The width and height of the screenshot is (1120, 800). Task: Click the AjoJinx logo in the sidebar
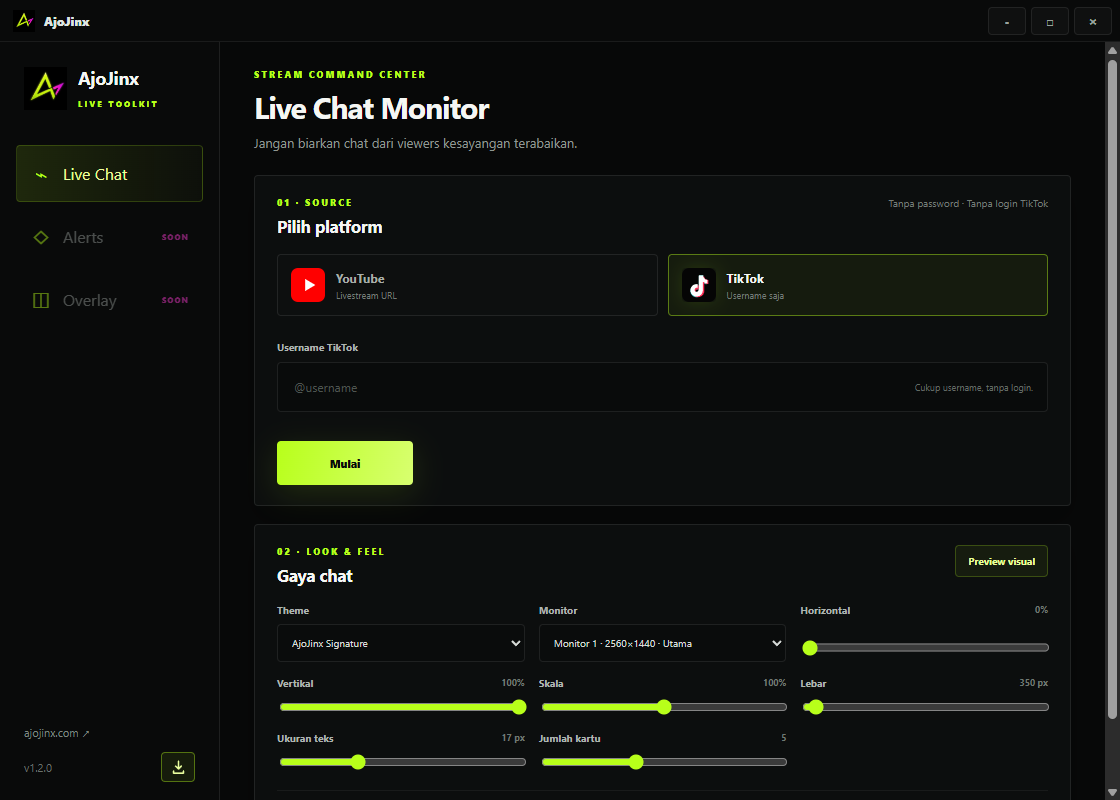point(46,89)
